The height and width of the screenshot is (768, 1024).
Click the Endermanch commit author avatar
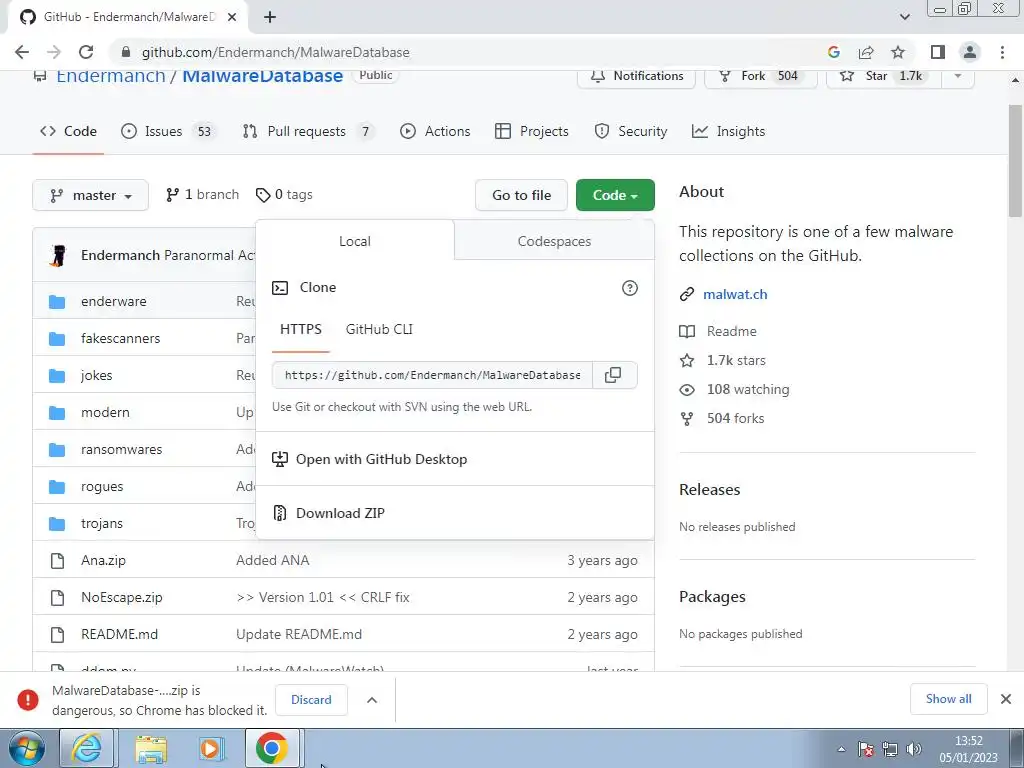[x=58, y=255]
